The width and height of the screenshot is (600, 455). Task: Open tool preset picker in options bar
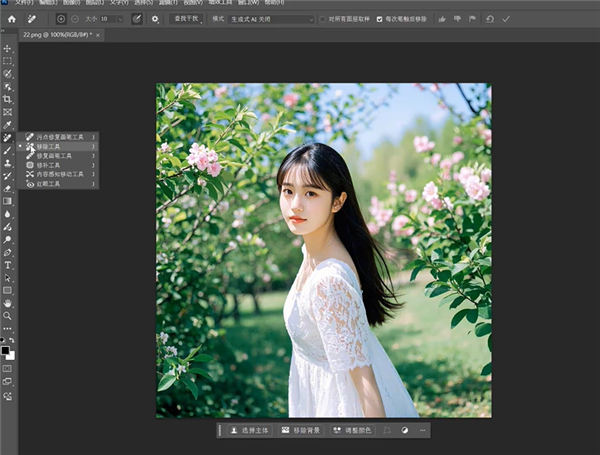point(32,19)
